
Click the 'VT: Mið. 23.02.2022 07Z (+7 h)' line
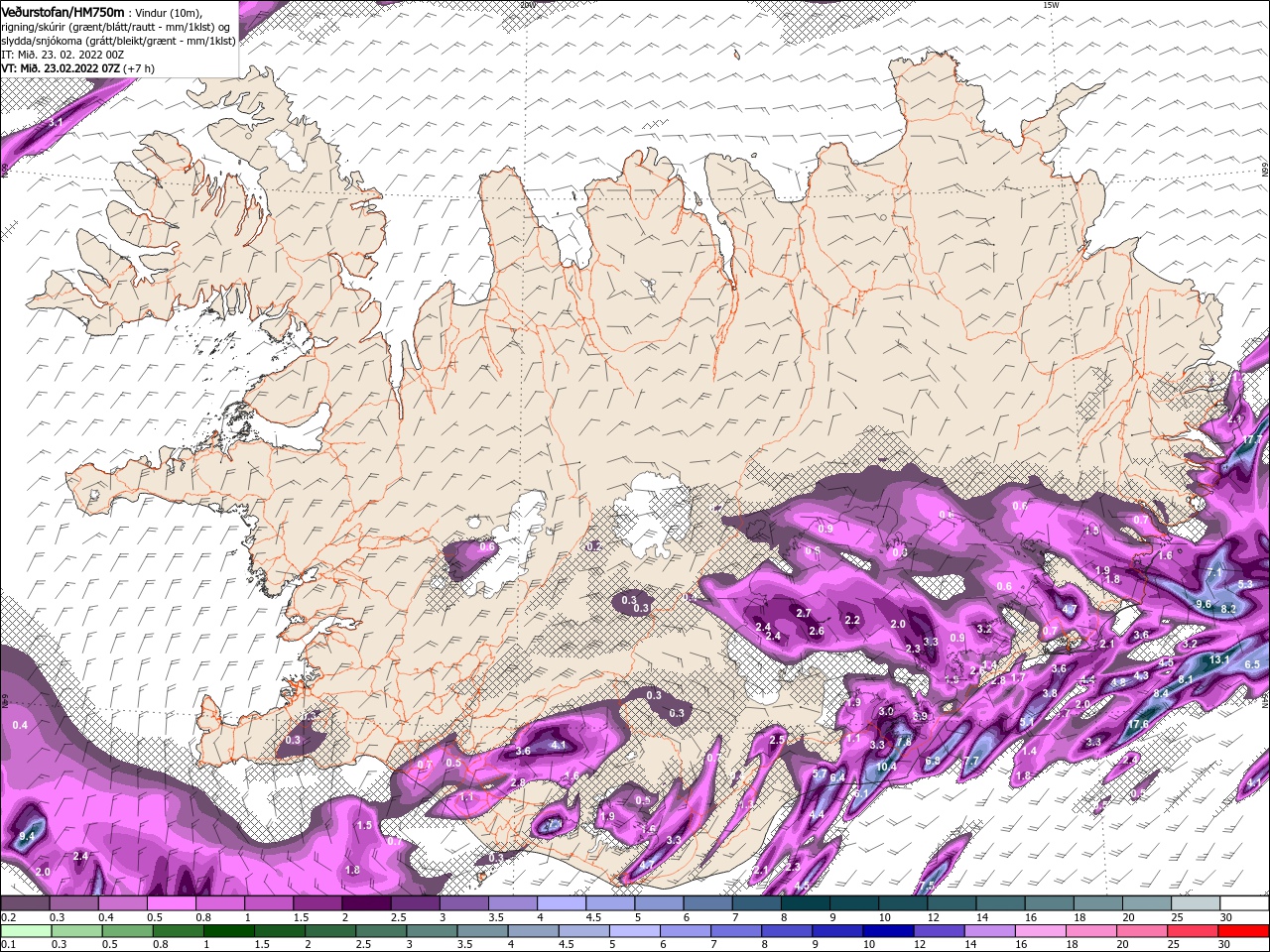point(78,68)
